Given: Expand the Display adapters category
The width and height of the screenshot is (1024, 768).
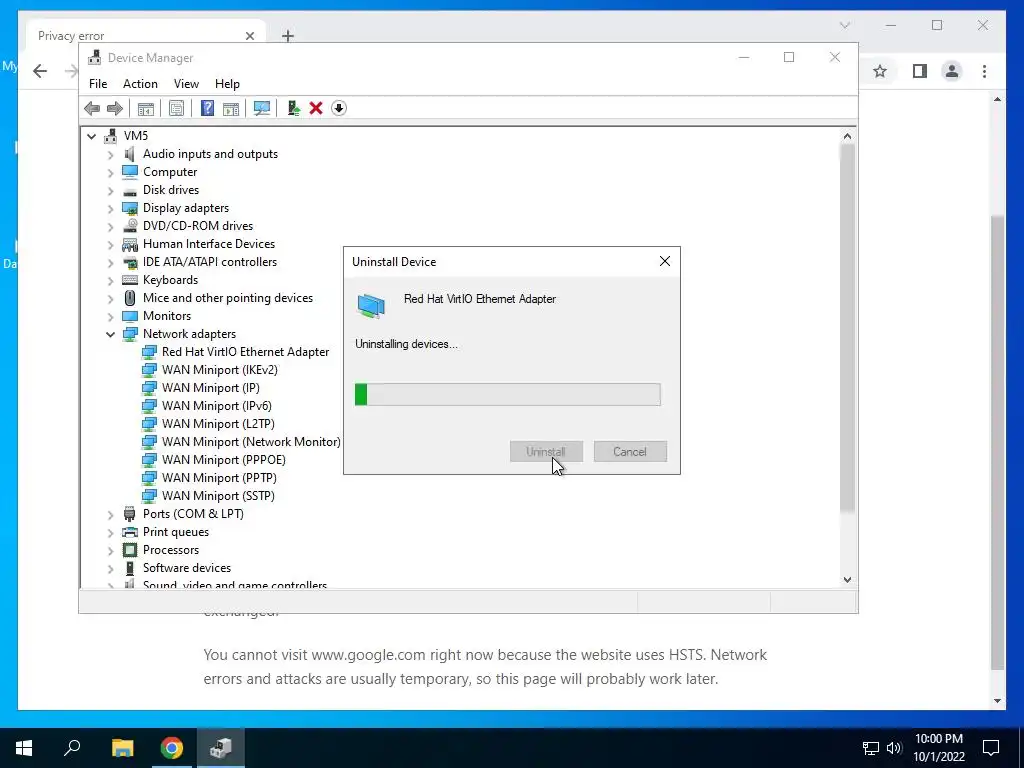Looking at the screenshot, I should [110, 208].
